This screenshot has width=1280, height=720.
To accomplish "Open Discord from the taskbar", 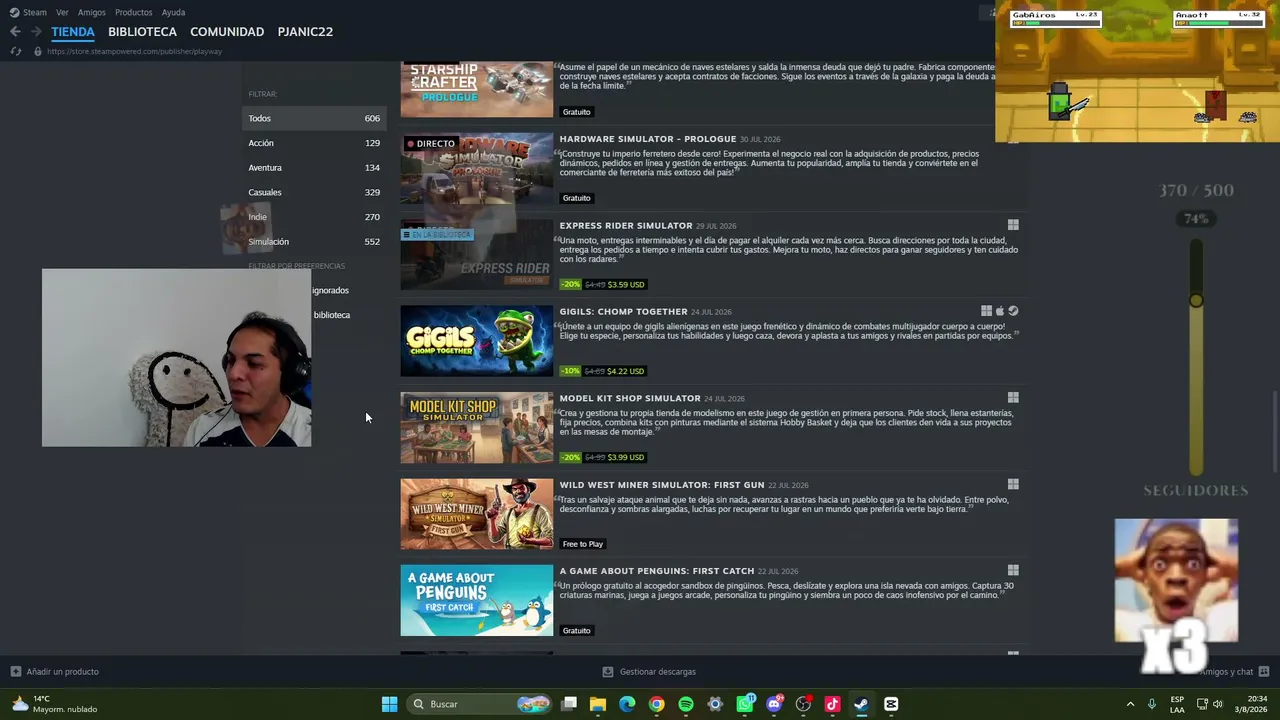I will 774,704.
